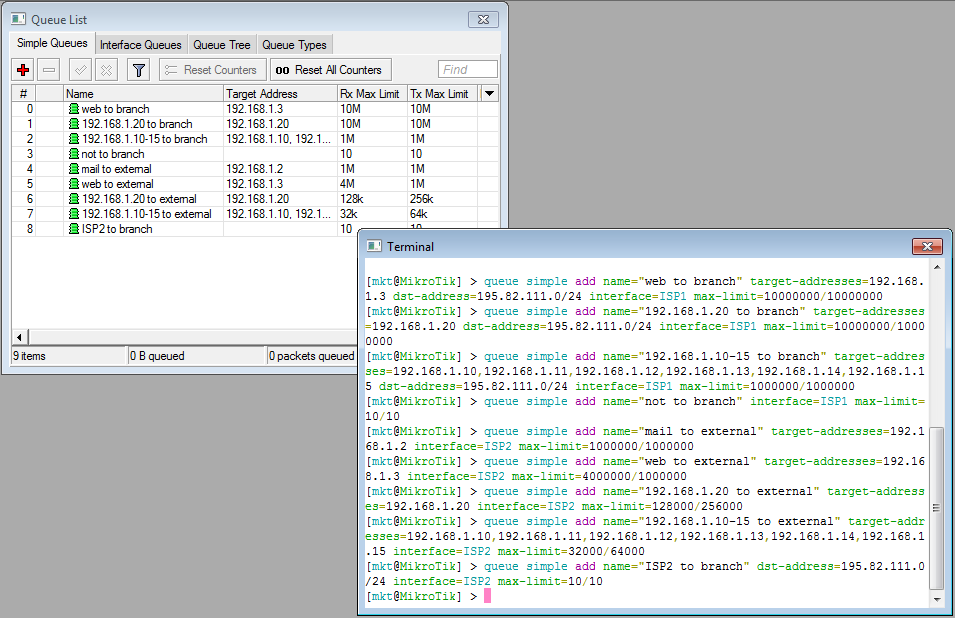The width and height of the screenshot is (955, 618).
Task: Click into the Find search field
Action: (x=467, y=69)
